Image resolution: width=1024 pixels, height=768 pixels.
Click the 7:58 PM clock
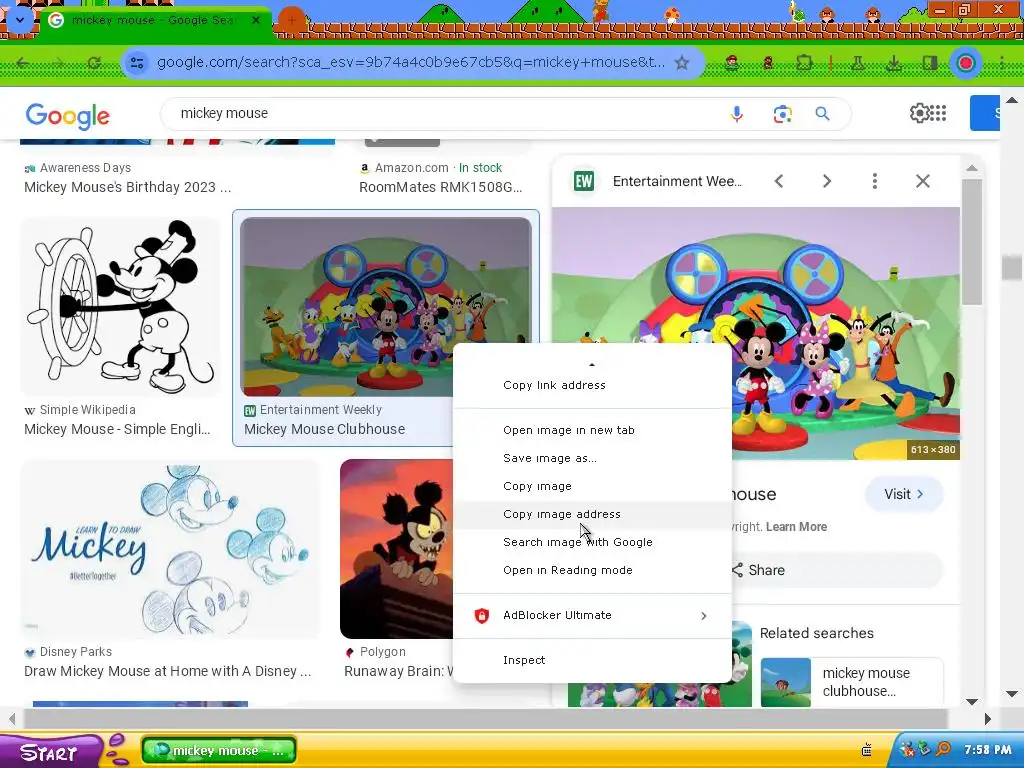click(987, 750)
